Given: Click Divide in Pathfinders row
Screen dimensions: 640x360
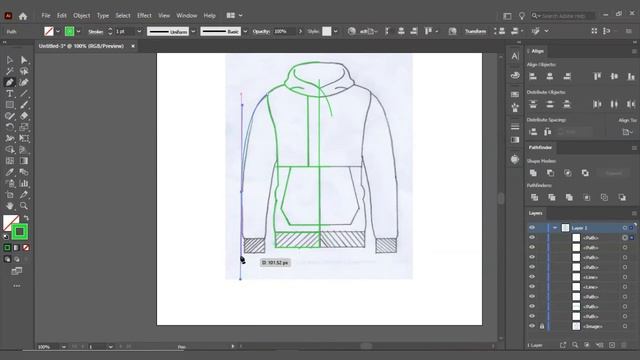Looking at the screenshot, I should pyautogui.click(x=534, y=198).
